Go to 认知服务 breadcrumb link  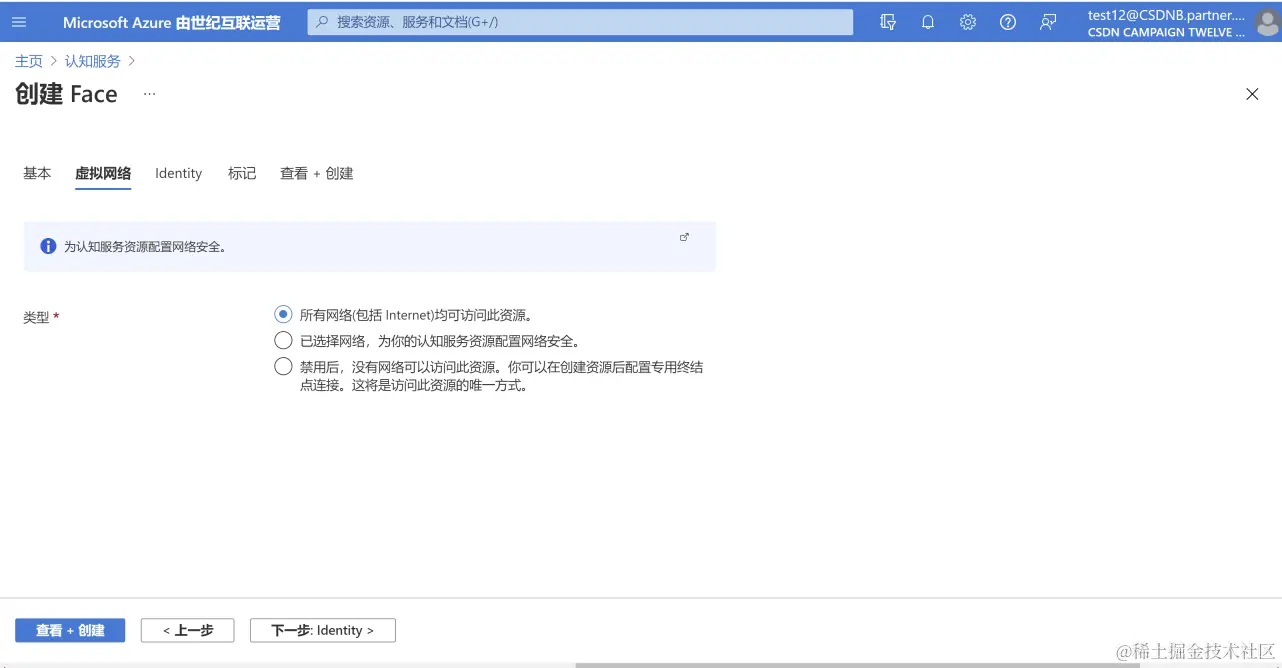(x=93, y=61)
